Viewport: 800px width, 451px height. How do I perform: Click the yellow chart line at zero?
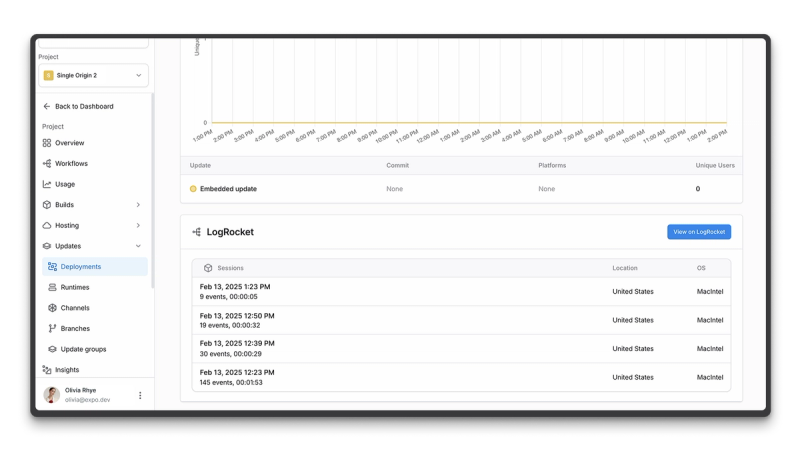(469, 122)
